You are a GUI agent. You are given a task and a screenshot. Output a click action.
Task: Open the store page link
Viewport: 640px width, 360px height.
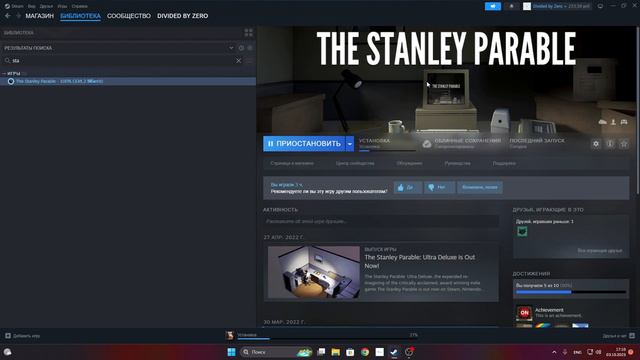click(x=292, y=163)
